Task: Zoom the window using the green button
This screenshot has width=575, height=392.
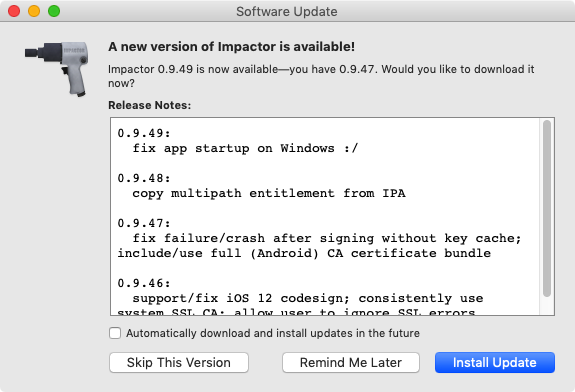Action: 54,11
